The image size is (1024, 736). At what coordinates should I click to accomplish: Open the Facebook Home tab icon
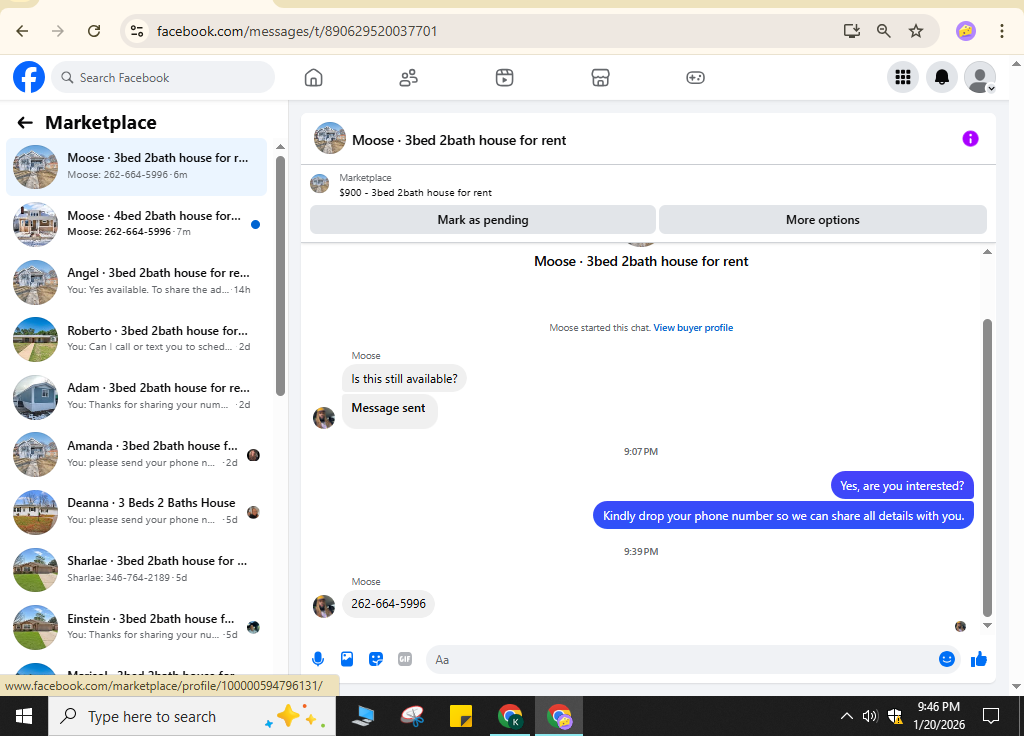pyautogui.click(x=313, y=78)
